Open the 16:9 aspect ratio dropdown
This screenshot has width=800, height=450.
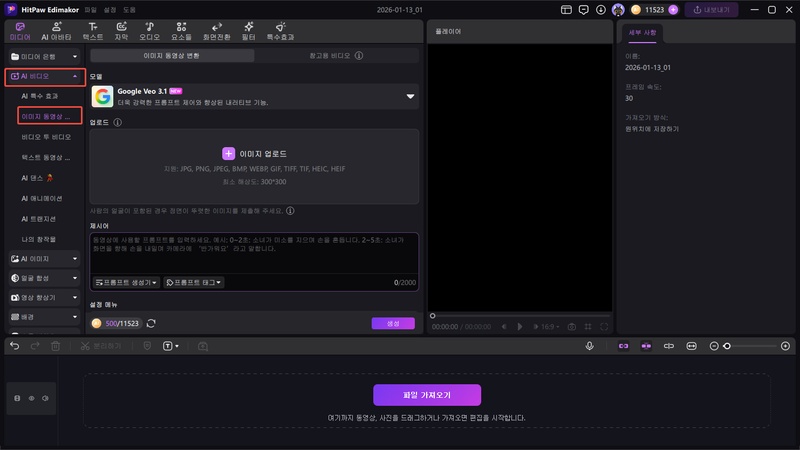[550, 327]
